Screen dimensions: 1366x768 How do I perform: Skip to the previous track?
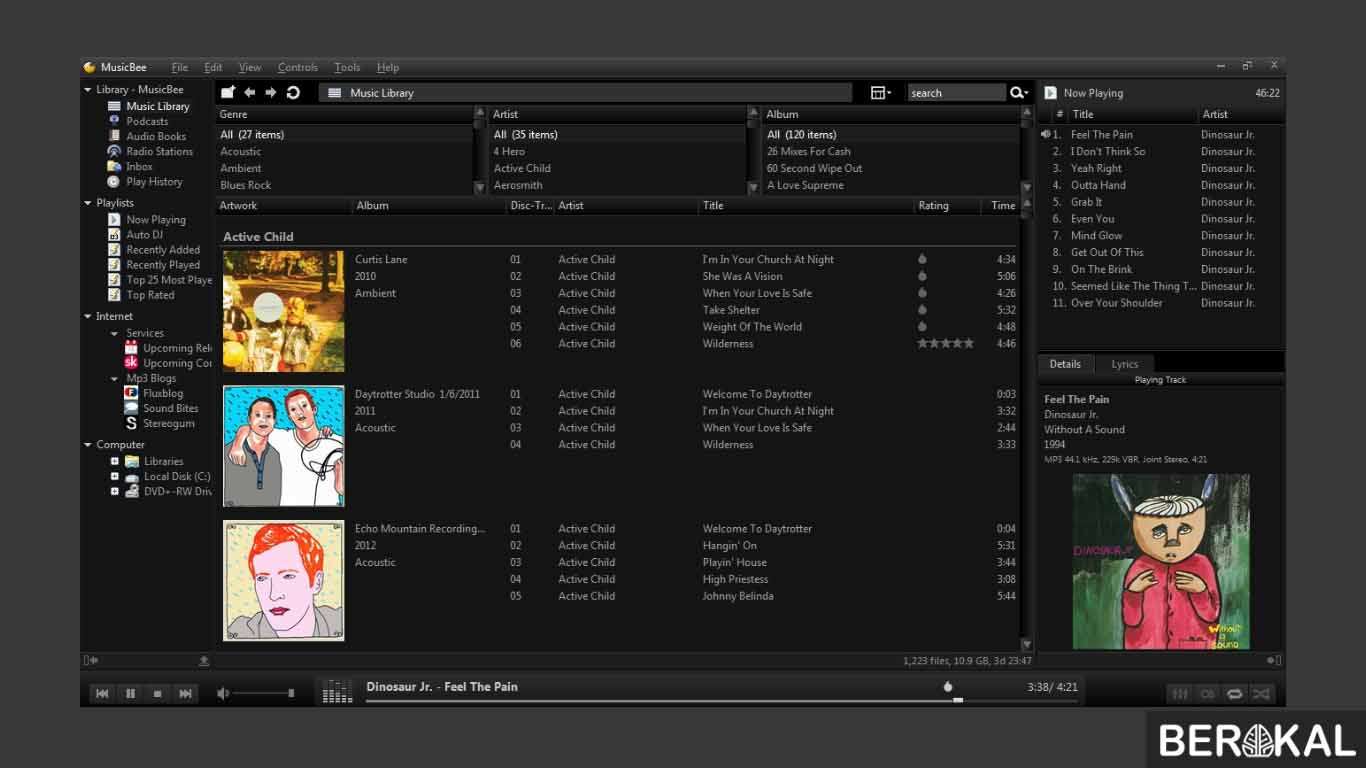(x=102, y=693)
